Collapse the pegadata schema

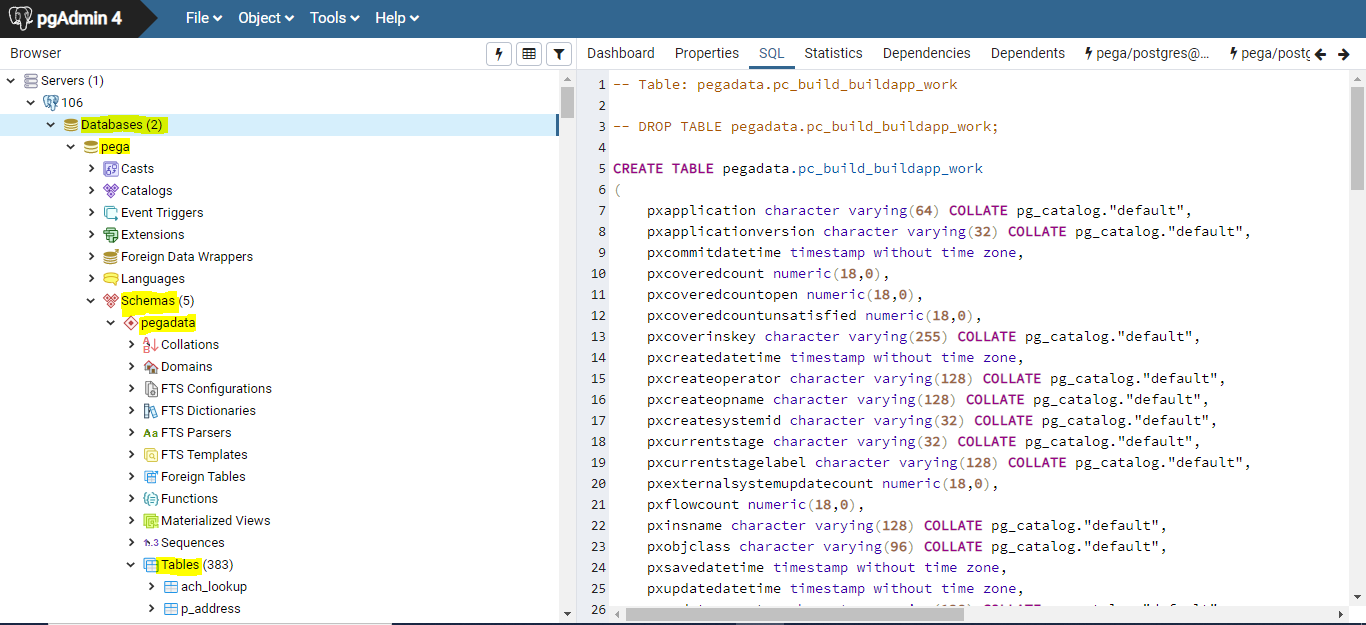click(110, 322)
